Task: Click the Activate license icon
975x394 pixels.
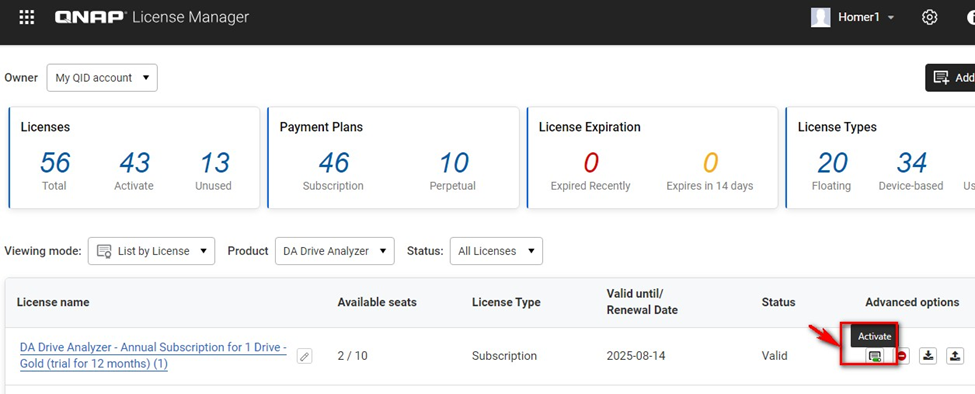Action: 875,356
